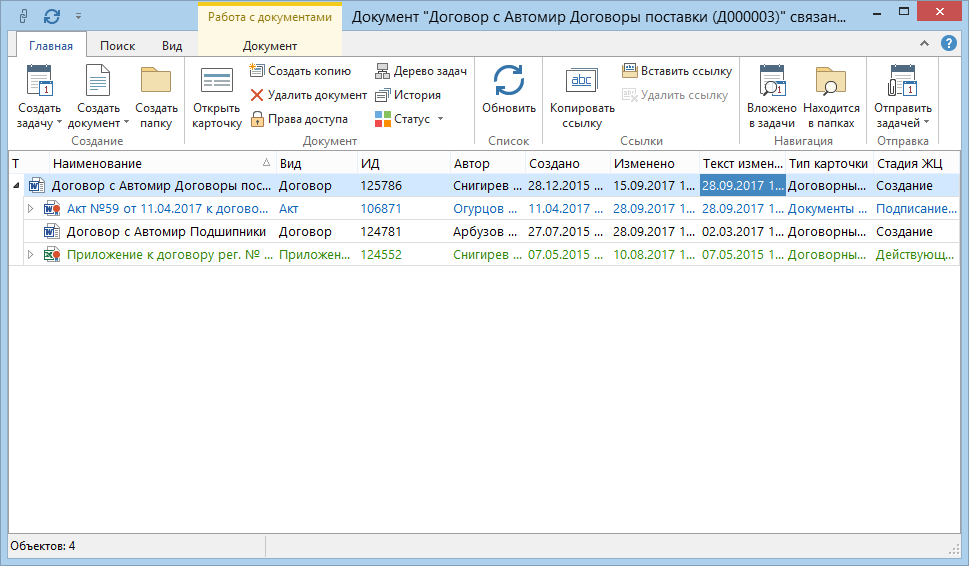Click the Создать задачу calendar icon
The image size is (969, 566).
tap(40, 81)
